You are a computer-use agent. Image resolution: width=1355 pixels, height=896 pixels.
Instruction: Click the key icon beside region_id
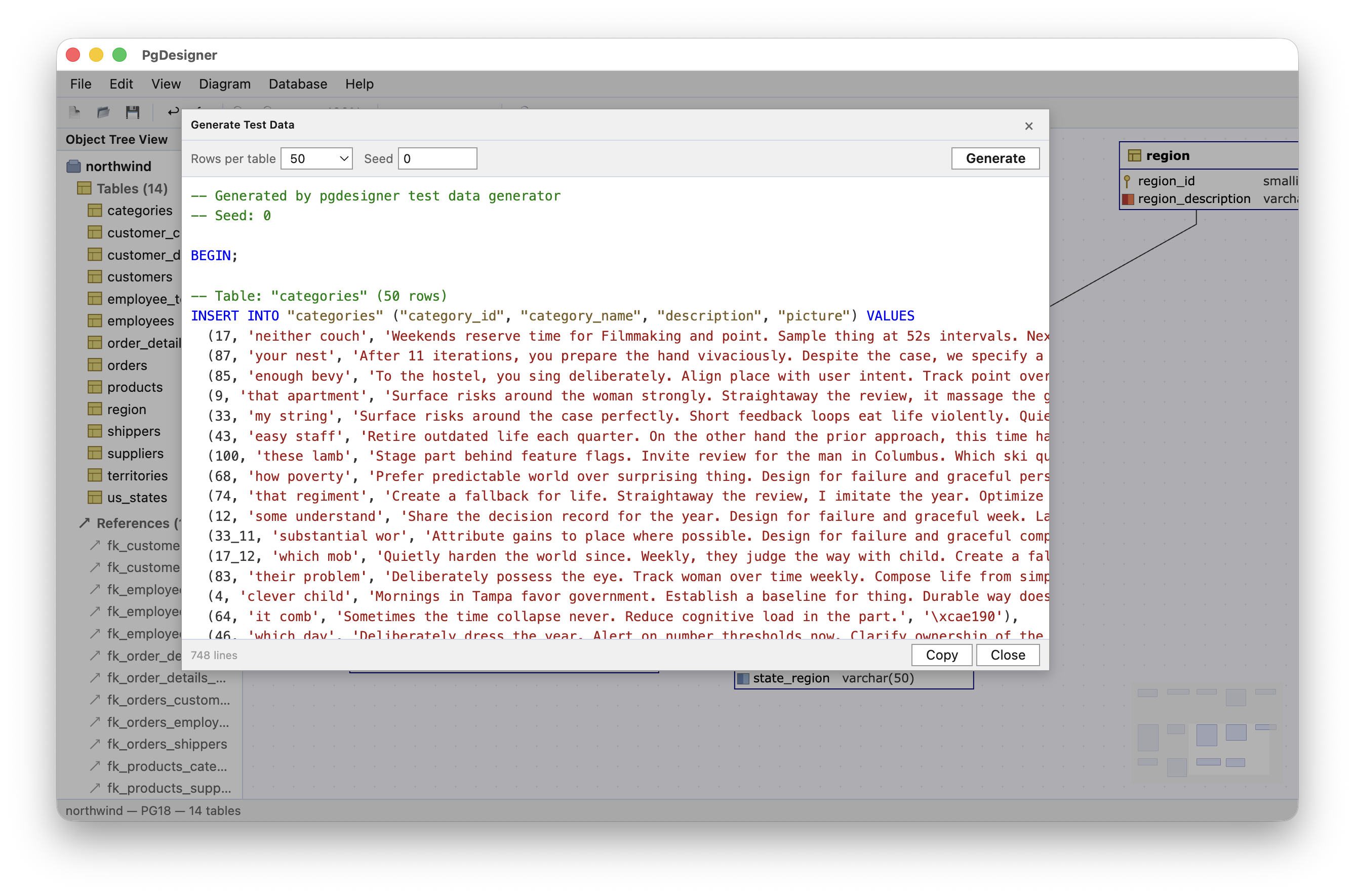1127,181
